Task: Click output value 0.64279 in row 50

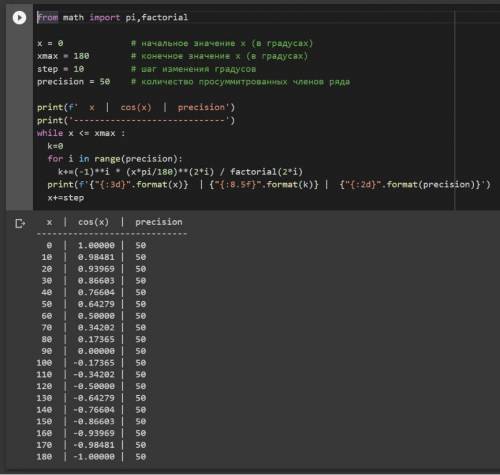Action: click(x=96, y=304)
